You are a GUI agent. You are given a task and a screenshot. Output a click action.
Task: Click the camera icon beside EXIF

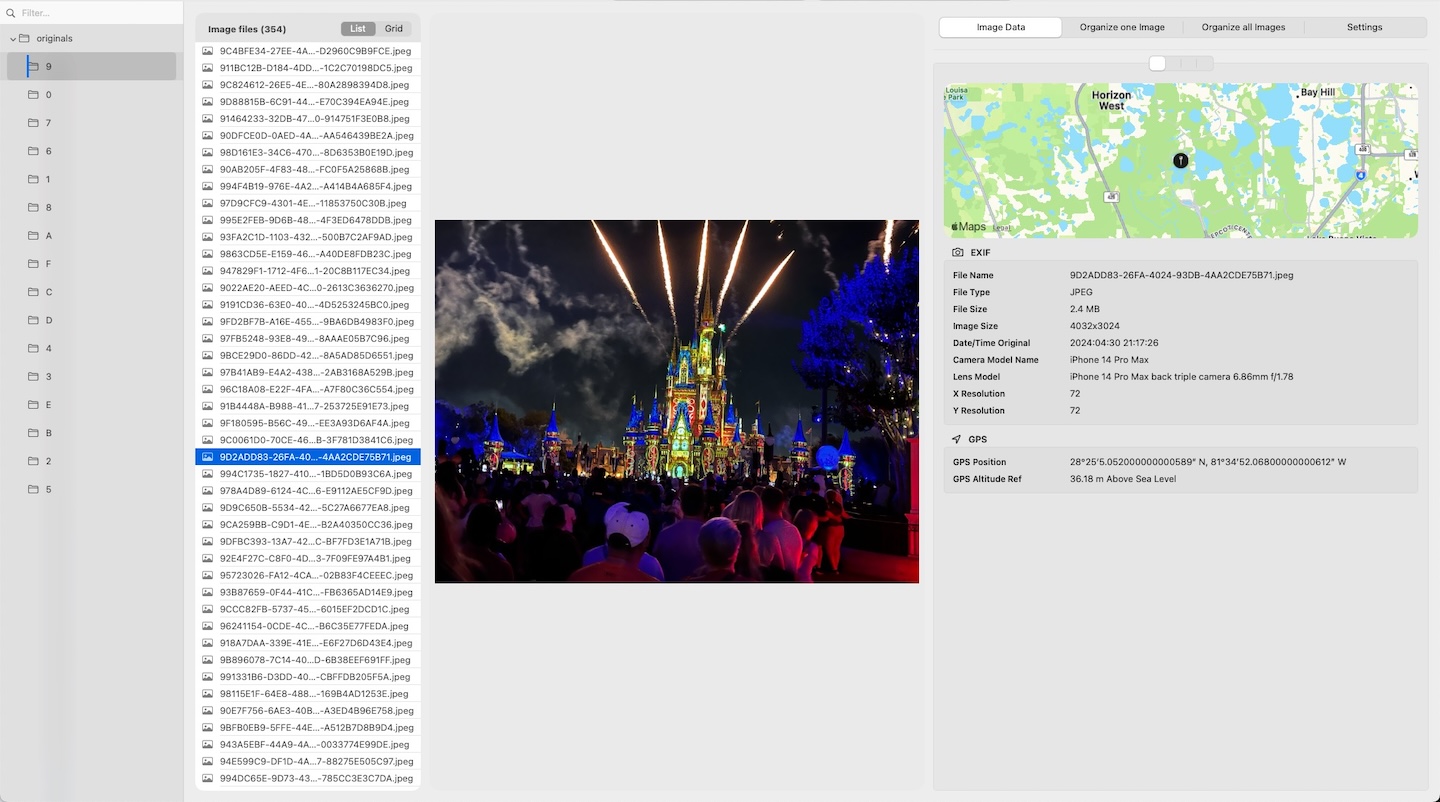pos(957,253)
